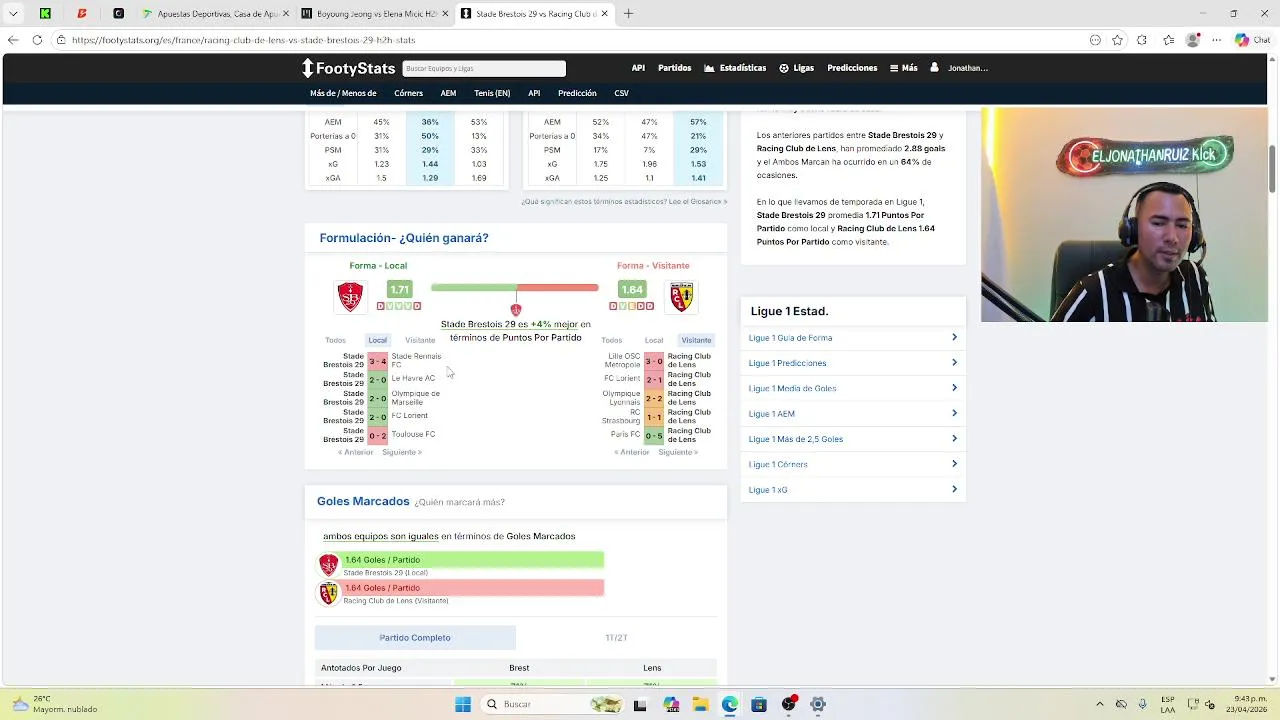Click Siguiente under Lens away matches

(x=678, y=452)
